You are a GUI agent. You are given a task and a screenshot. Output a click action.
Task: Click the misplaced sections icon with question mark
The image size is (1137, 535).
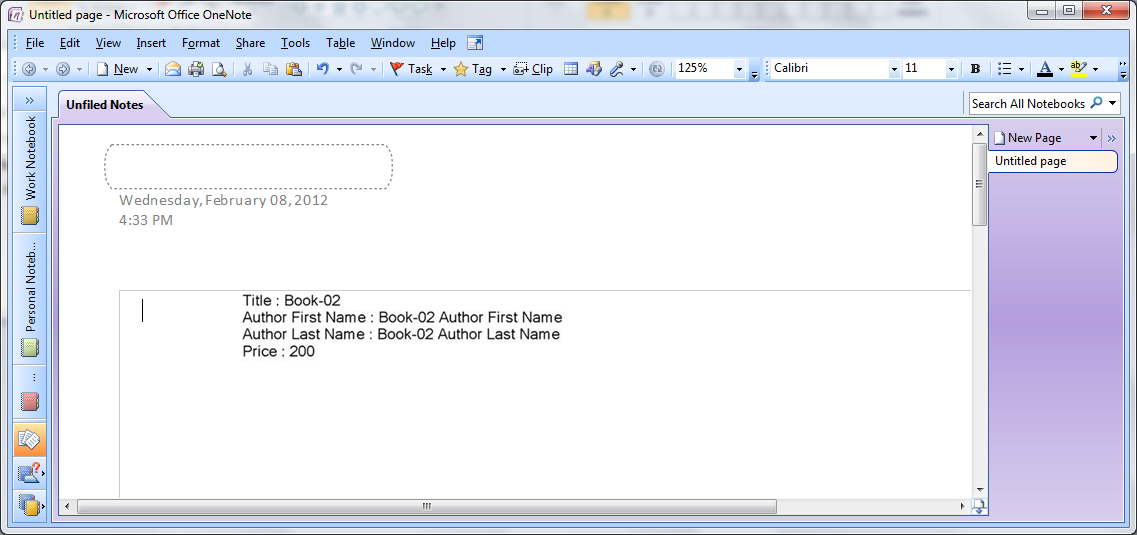click(x=30, y=473)
